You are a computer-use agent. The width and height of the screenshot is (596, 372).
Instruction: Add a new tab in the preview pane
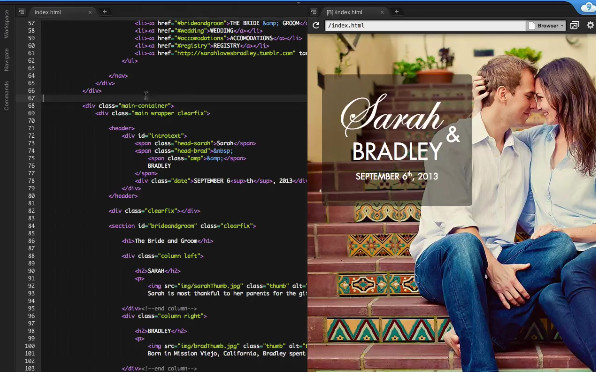coord(396,12)
